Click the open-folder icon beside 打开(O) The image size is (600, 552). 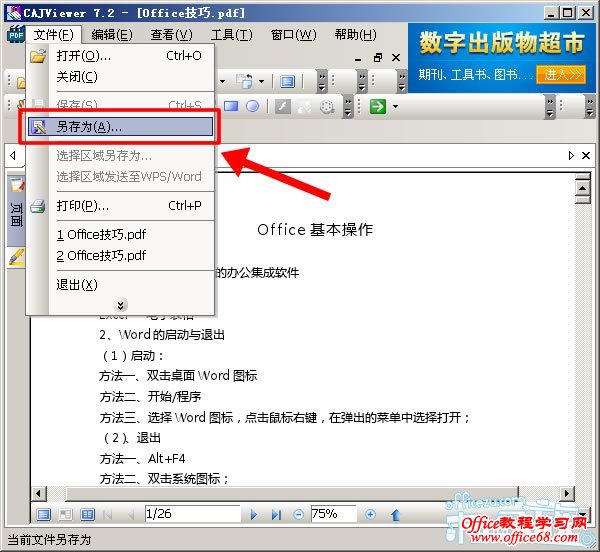click(x=38, y=56)
